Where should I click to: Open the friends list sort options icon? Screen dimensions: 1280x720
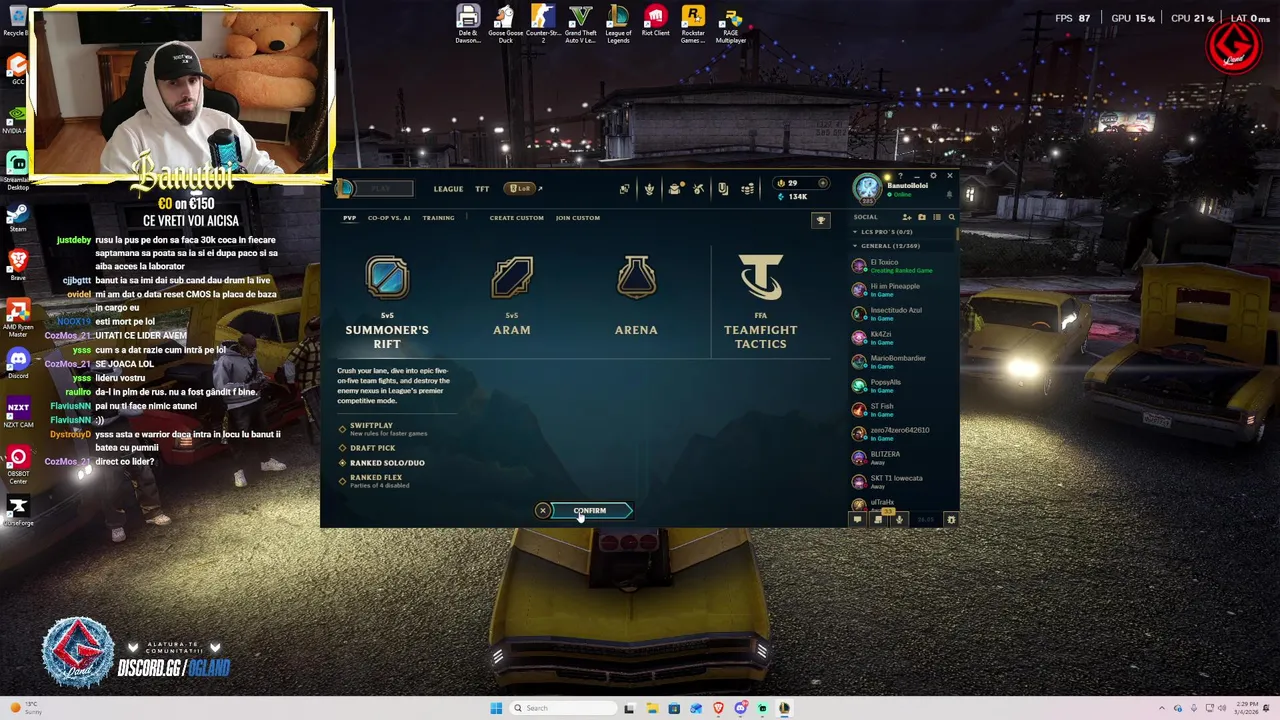coord(937,217)
